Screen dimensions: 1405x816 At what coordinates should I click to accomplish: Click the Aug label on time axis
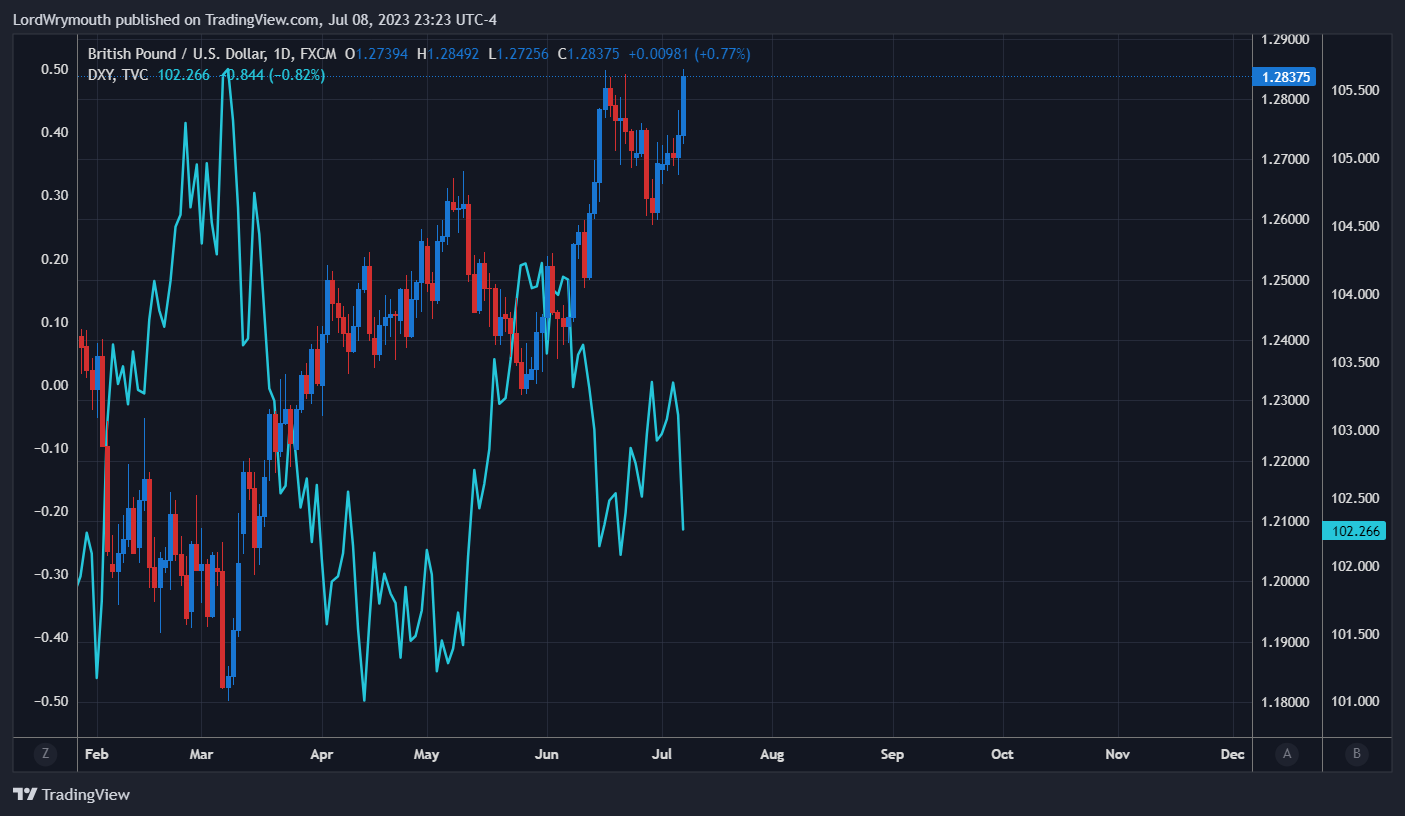(772, 754)
